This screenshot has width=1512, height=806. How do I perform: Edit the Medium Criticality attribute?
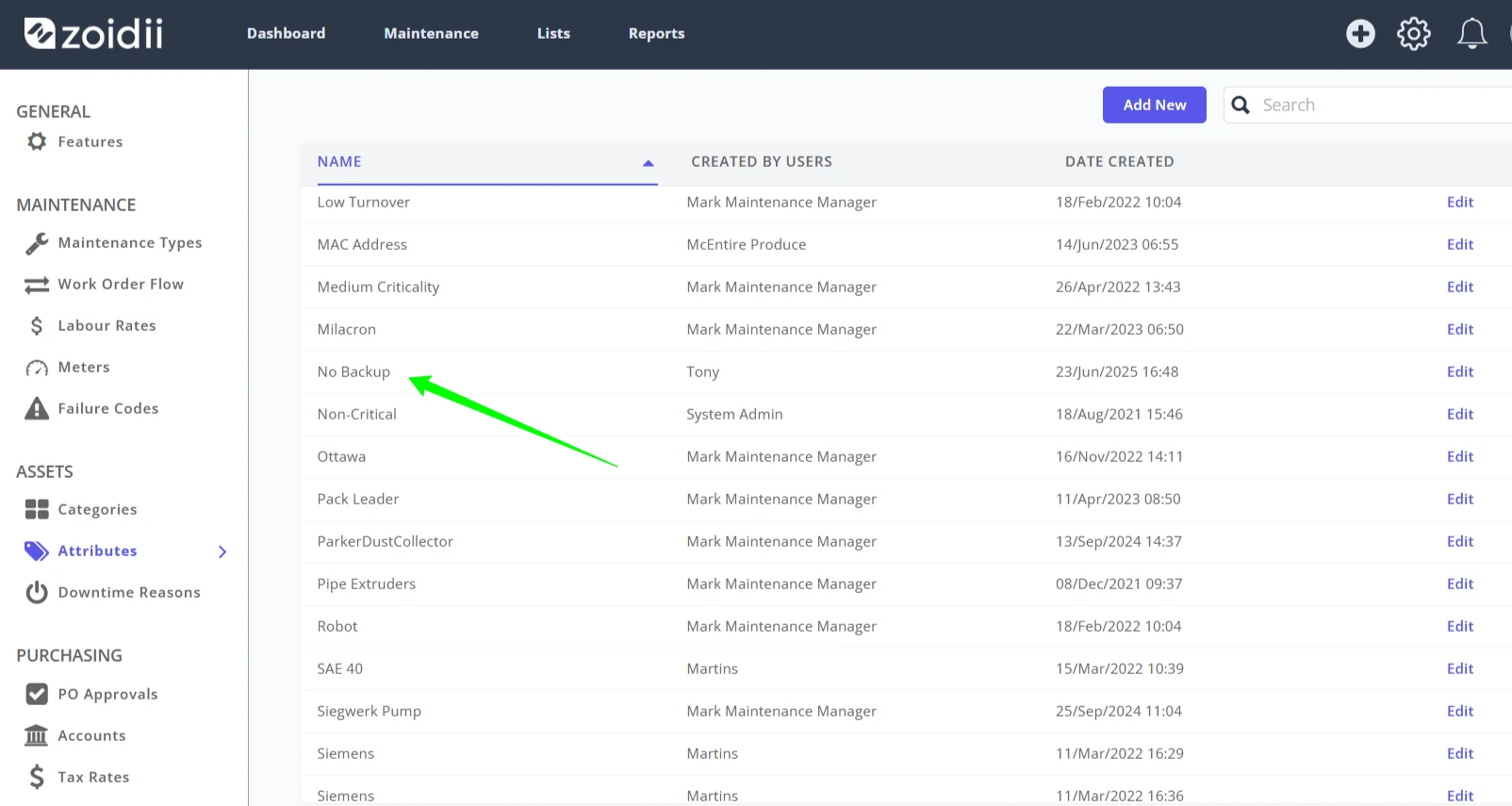coord(1459,288)
